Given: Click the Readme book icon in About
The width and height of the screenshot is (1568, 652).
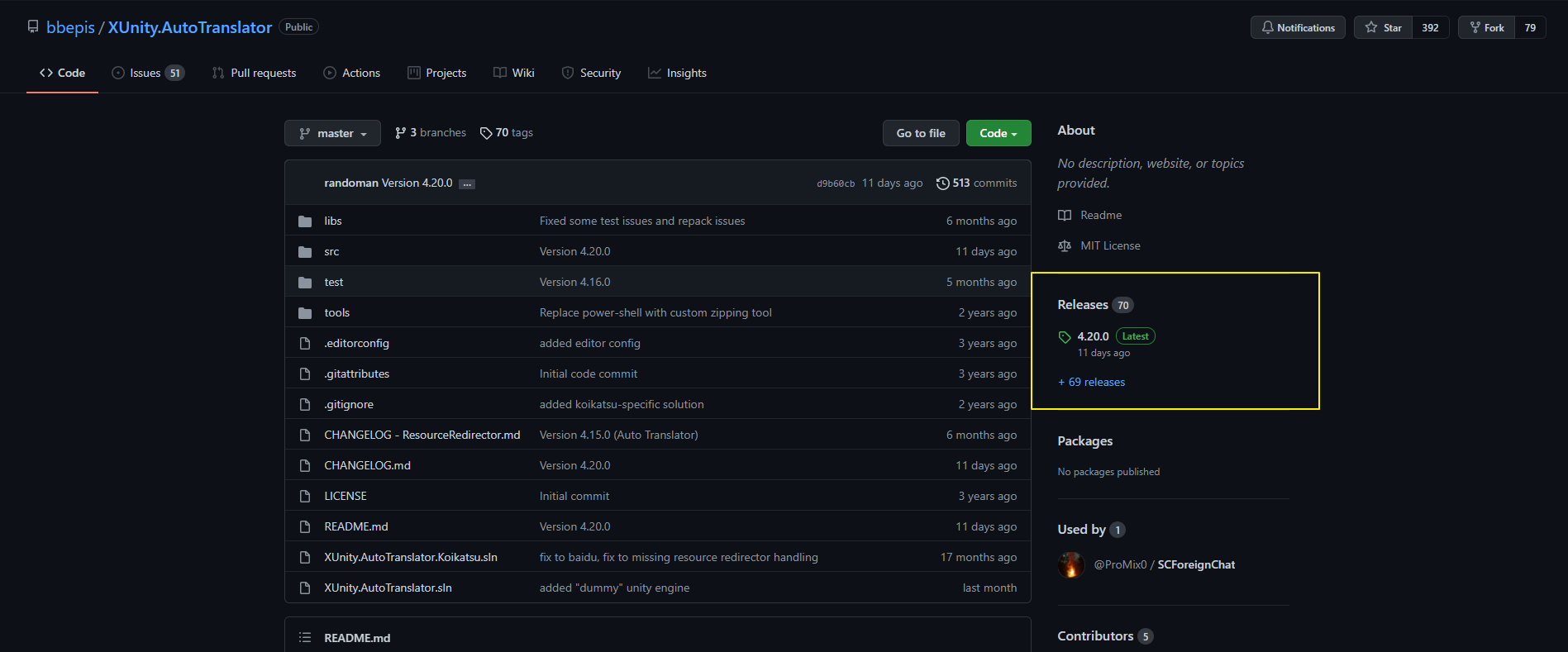Looking at the screenshot, I should coord(1065,216).
